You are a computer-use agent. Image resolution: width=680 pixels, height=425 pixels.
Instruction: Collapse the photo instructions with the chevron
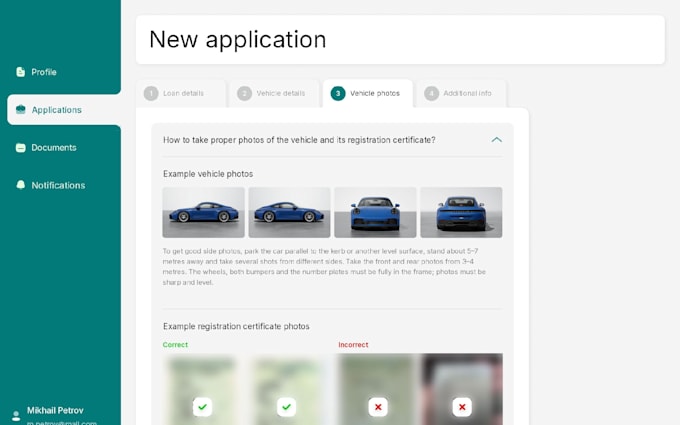[497, 140]
